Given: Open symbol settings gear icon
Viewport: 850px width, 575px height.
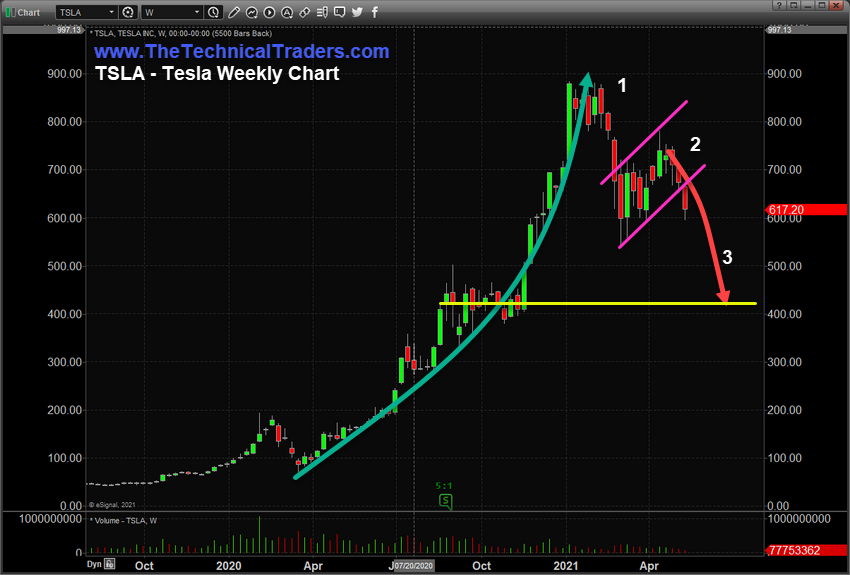Looking at the screenshot, I should pos(128,12).
